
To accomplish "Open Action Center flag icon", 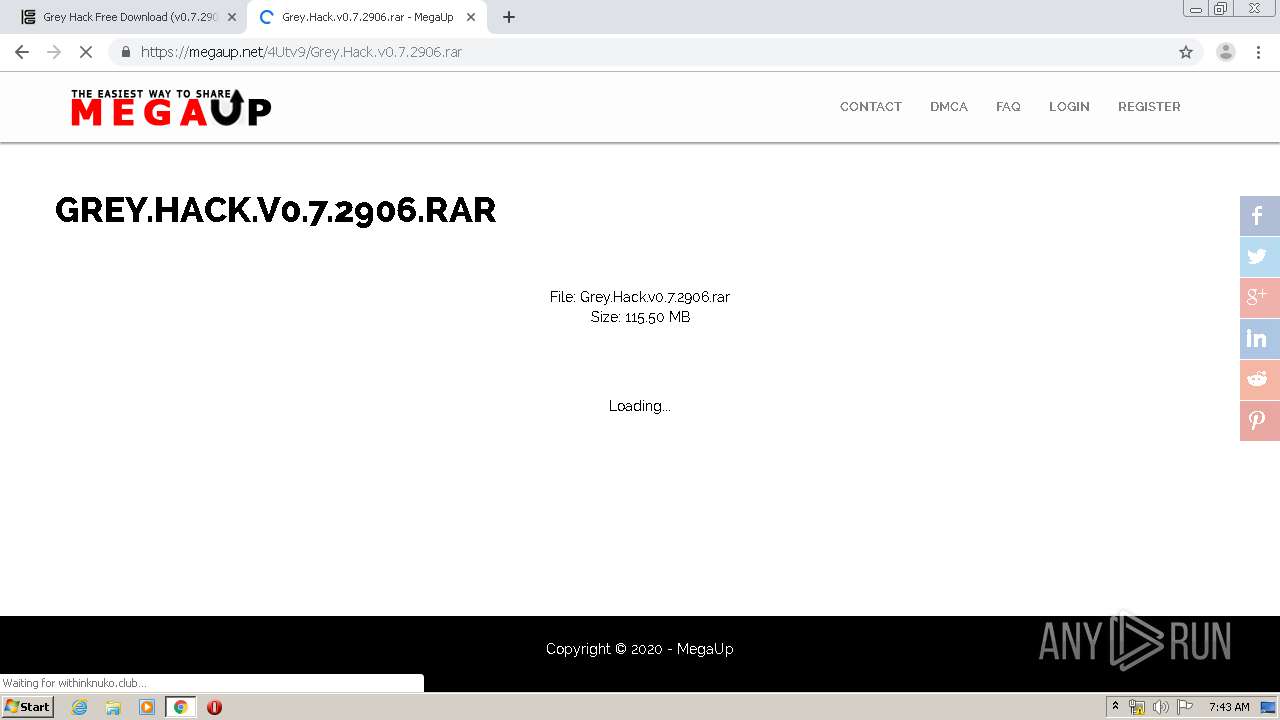I will (x=1185, y=707).
